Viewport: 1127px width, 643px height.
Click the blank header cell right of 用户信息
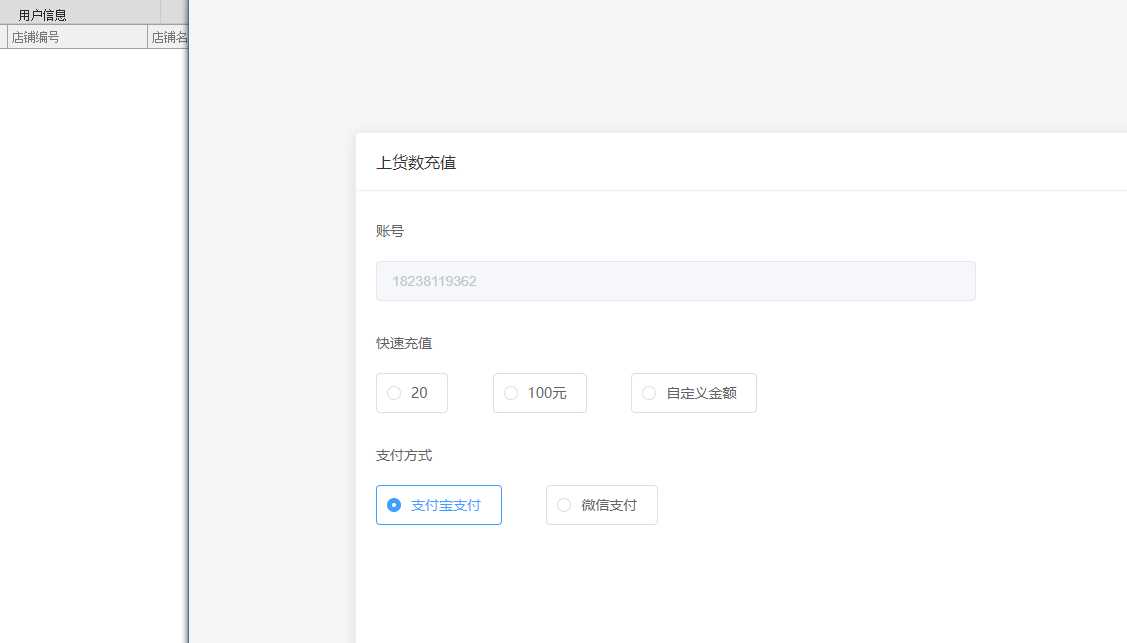coord(174,13)
